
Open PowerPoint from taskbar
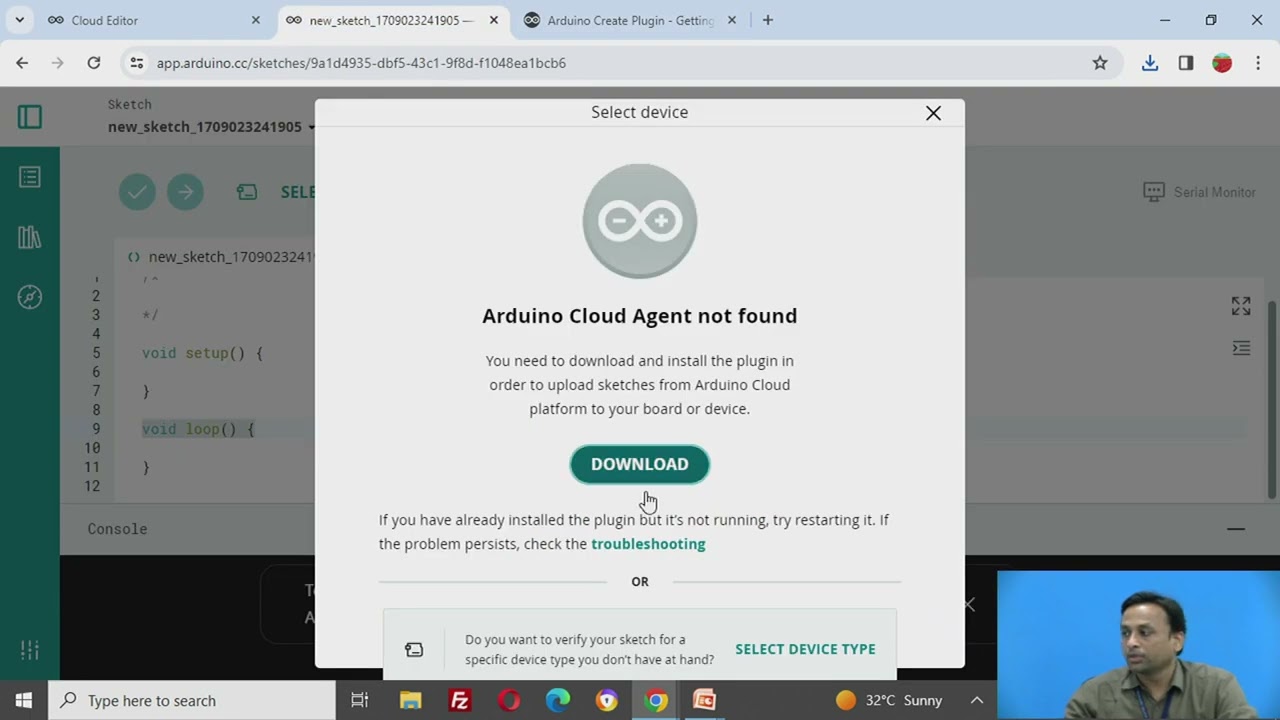coord(705,700)
